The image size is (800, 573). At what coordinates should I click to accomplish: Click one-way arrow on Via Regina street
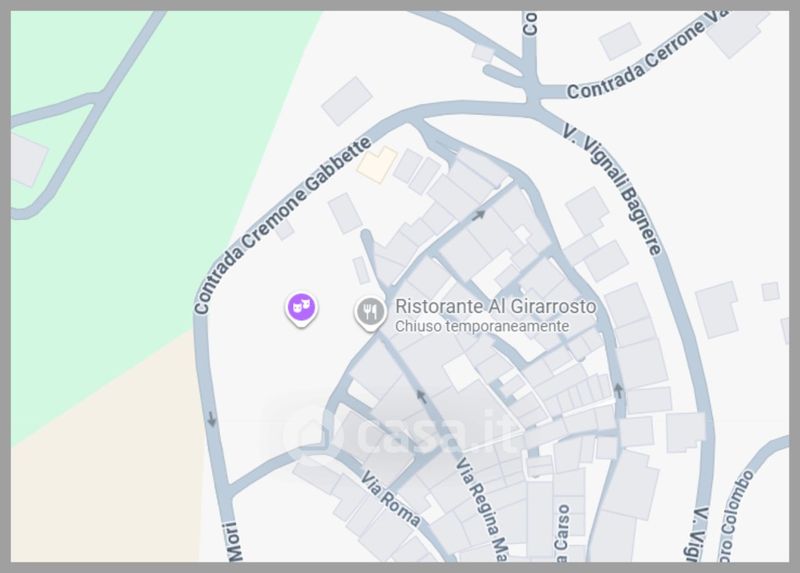[421, 395]
